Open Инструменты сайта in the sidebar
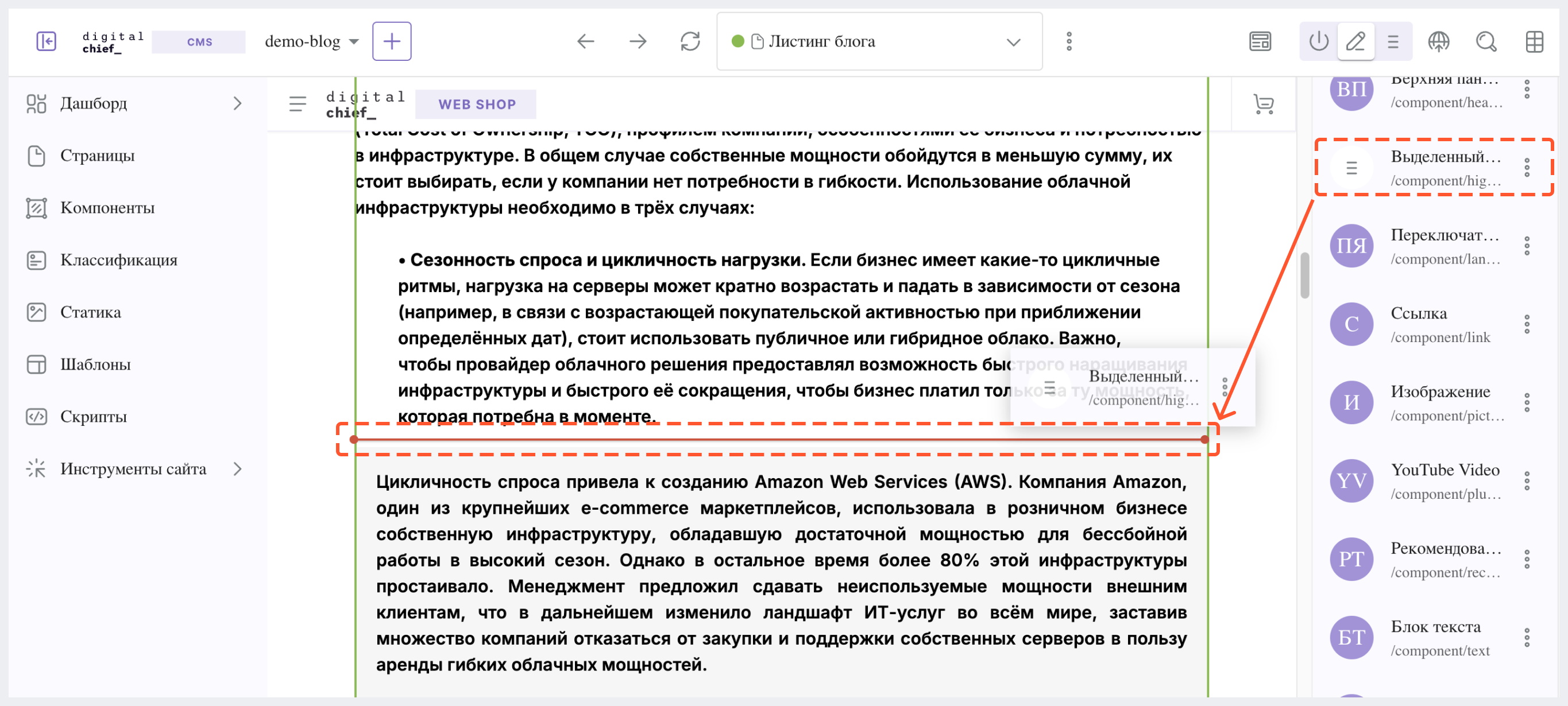Viewport: 1568px width, 706px height. click(135, 470)
